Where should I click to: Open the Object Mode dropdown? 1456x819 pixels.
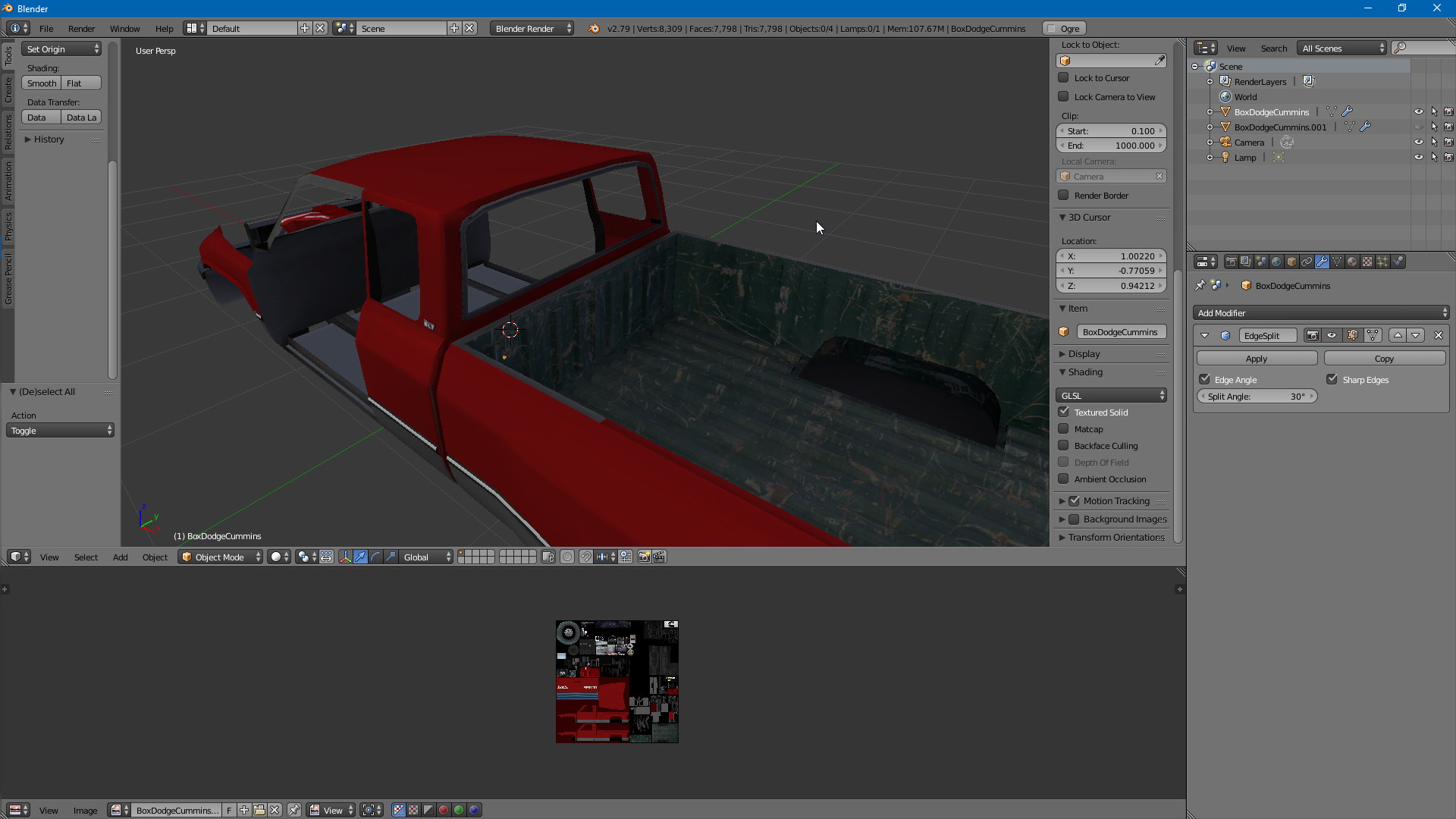click(221, 557)
